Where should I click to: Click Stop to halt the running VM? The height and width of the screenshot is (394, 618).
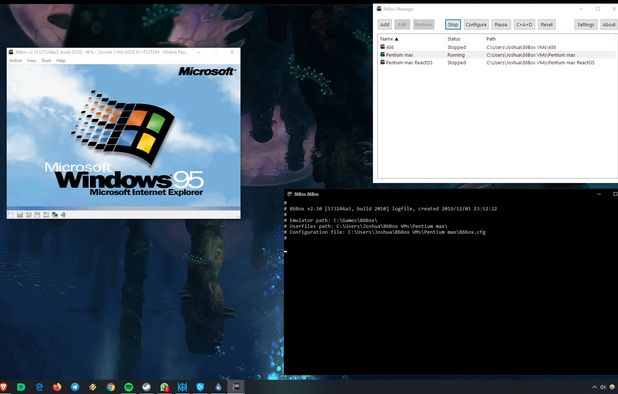tap(453, 24)
